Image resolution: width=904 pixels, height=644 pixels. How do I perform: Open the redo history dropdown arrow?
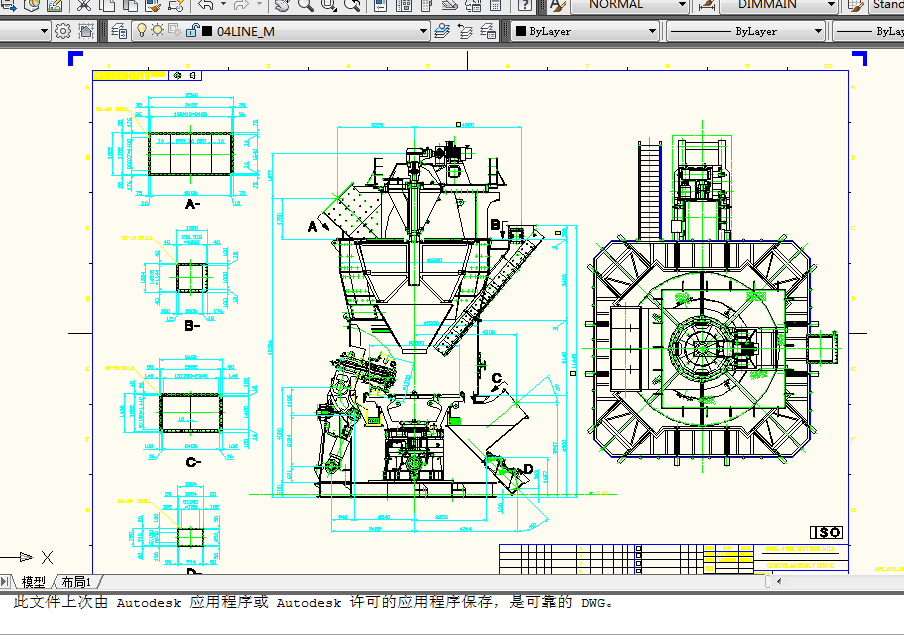pos(259,5)
